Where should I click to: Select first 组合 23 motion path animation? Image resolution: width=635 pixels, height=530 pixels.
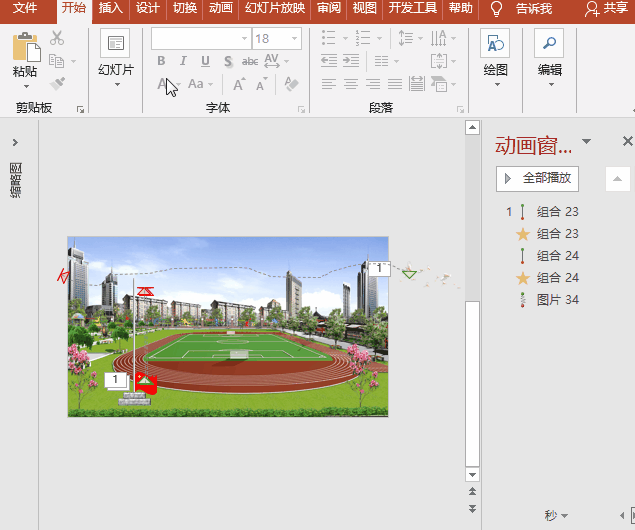click(543, 212)
